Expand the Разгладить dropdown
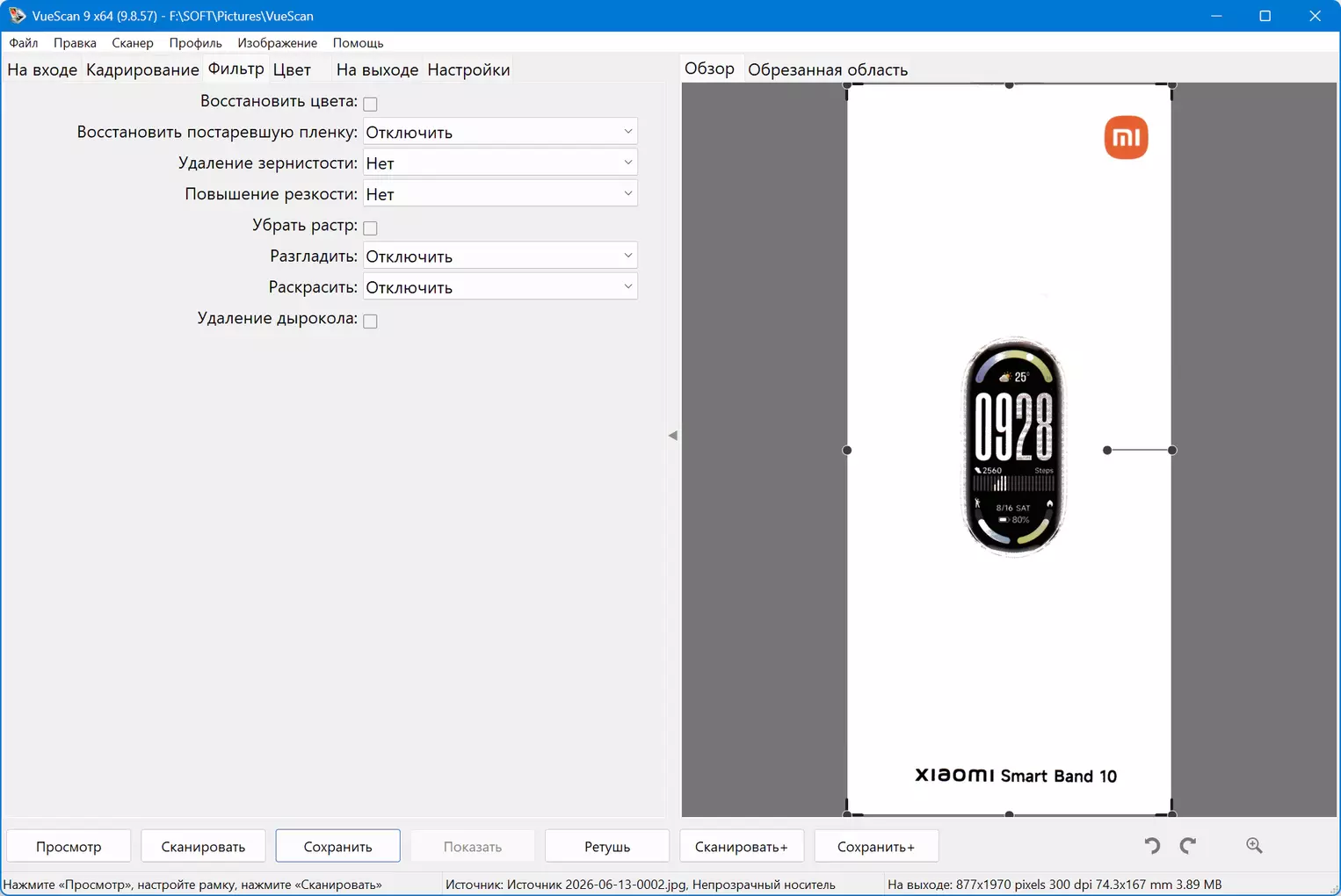Viewport: 1341px width, 896px height. (x=500, y=256)
